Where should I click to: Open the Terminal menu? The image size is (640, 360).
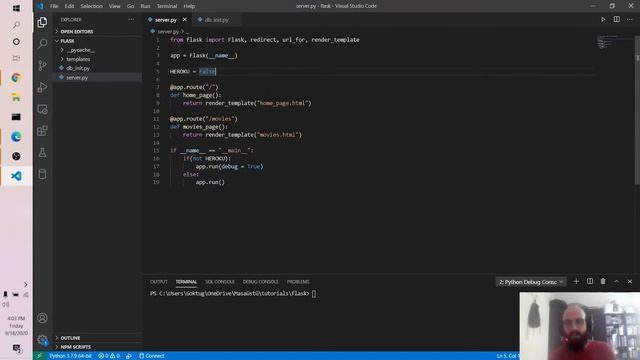tap(167, 6)
